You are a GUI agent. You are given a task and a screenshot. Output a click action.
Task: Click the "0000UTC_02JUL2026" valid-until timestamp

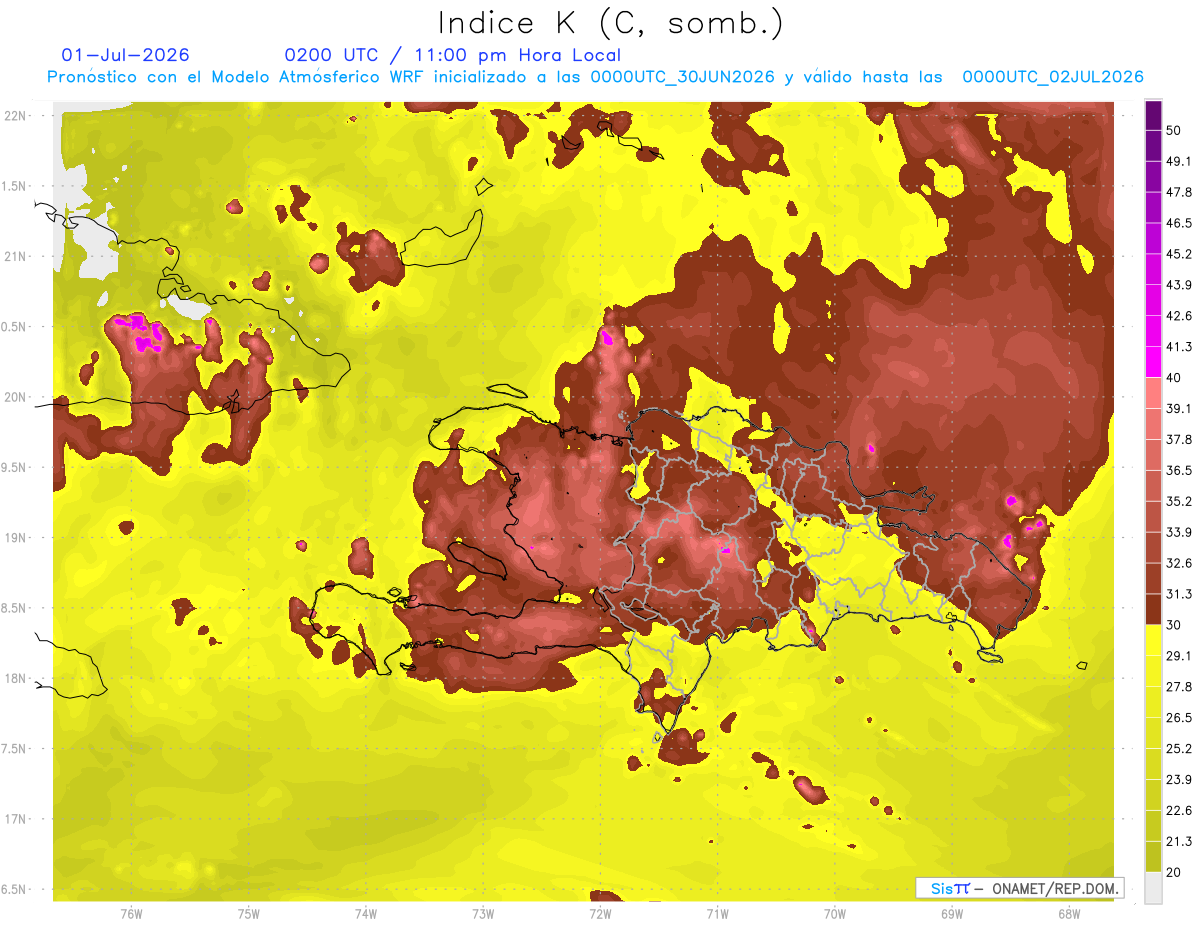[x=1052, y=77]
